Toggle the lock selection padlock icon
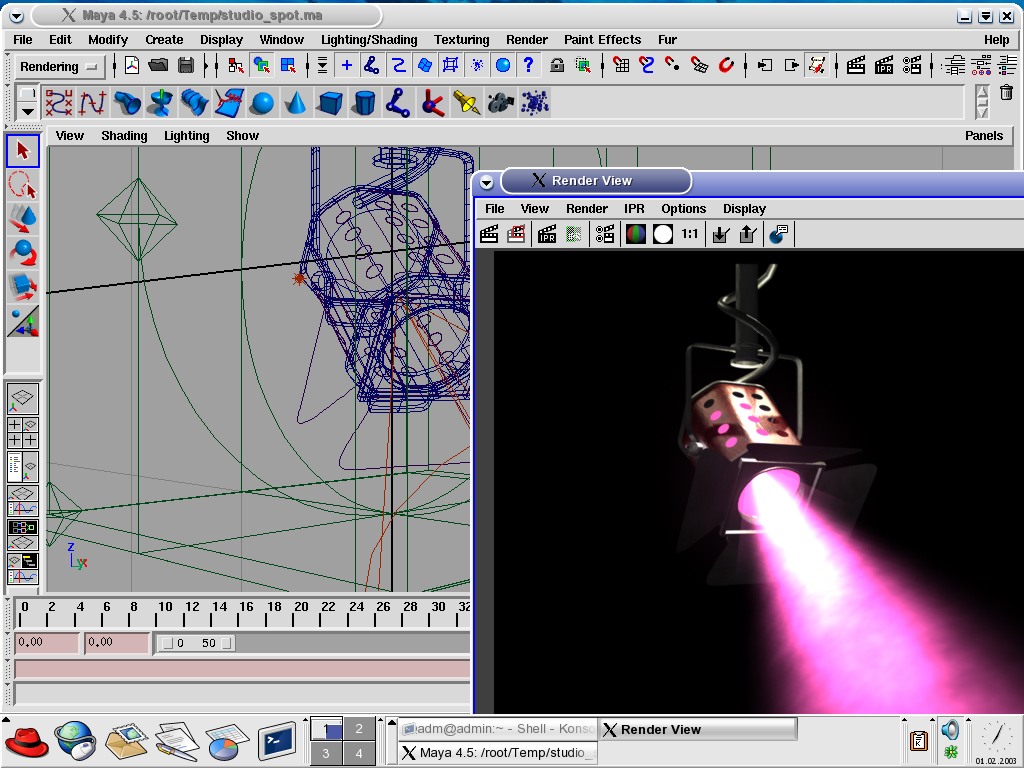This screenshot has width=1024, height=768. (557, 65)
